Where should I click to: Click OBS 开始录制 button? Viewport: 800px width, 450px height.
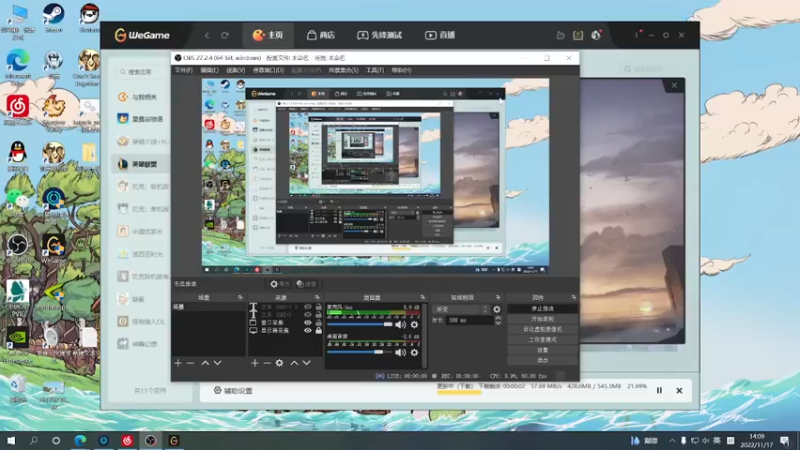542,319
